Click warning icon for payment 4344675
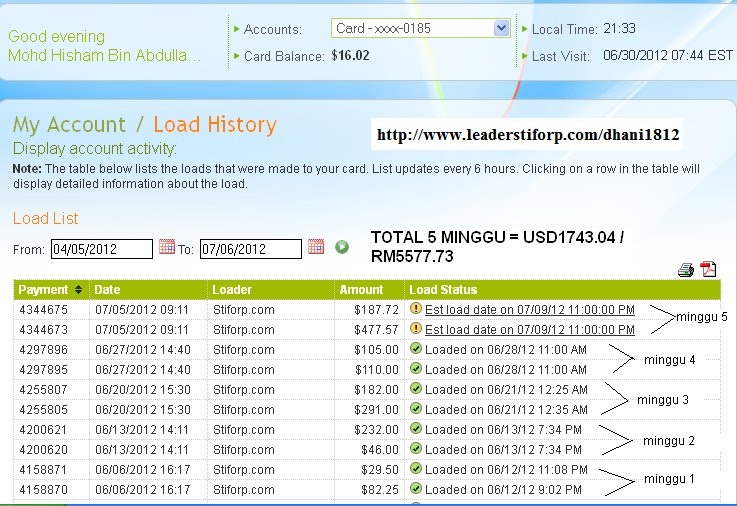The image size is (737, 506). pos(416,309)
